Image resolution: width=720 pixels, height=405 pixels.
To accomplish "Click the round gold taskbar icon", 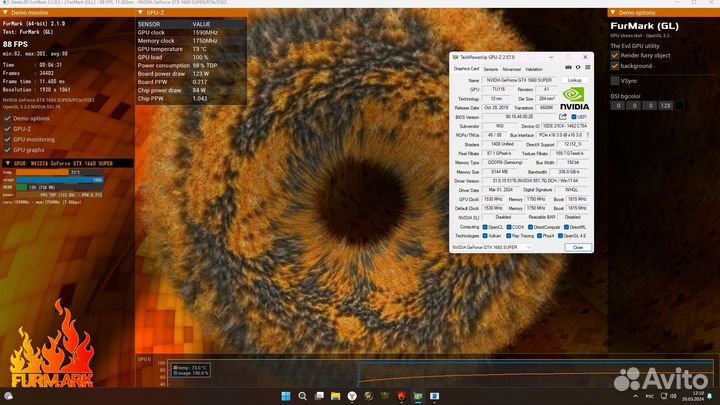I will 368,396.
